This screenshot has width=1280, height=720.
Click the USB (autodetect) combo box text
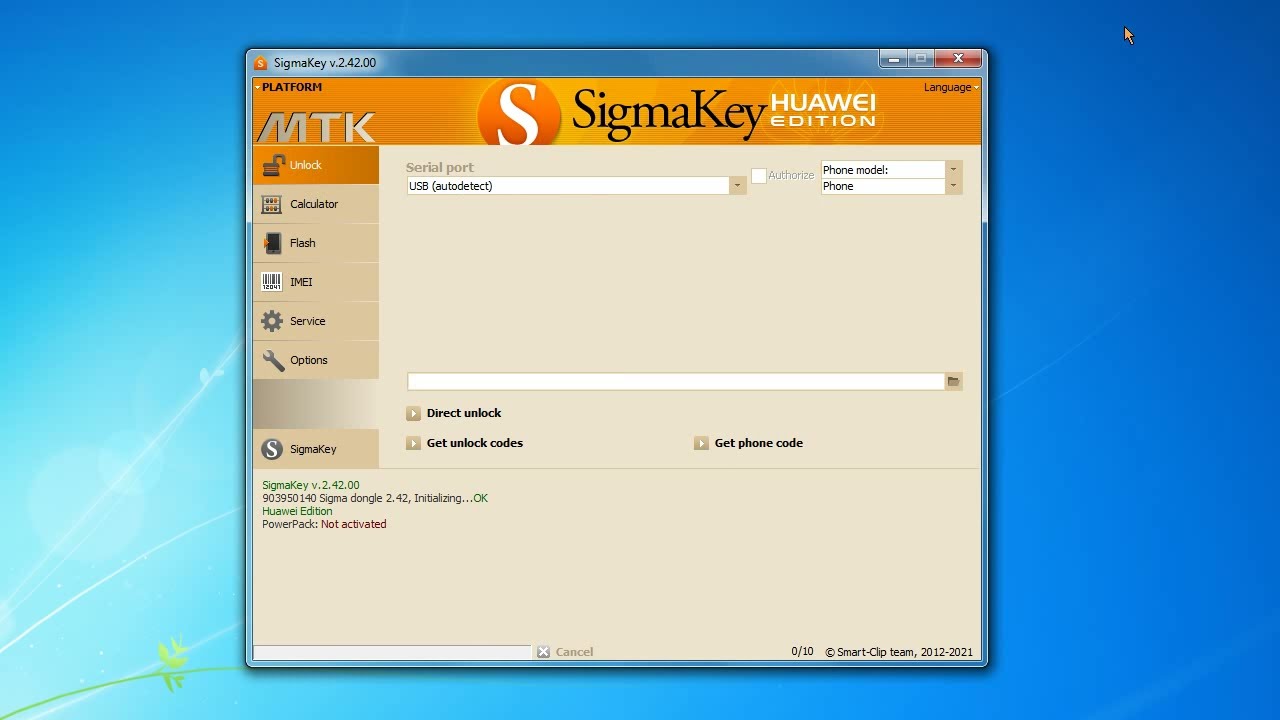451,186
